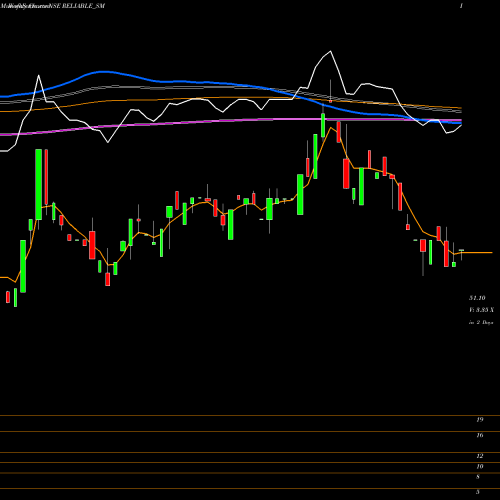Click the 'in 2 Days' label
Image resolution: width=500 pixels, height=500 pixels.
(481, 322)
